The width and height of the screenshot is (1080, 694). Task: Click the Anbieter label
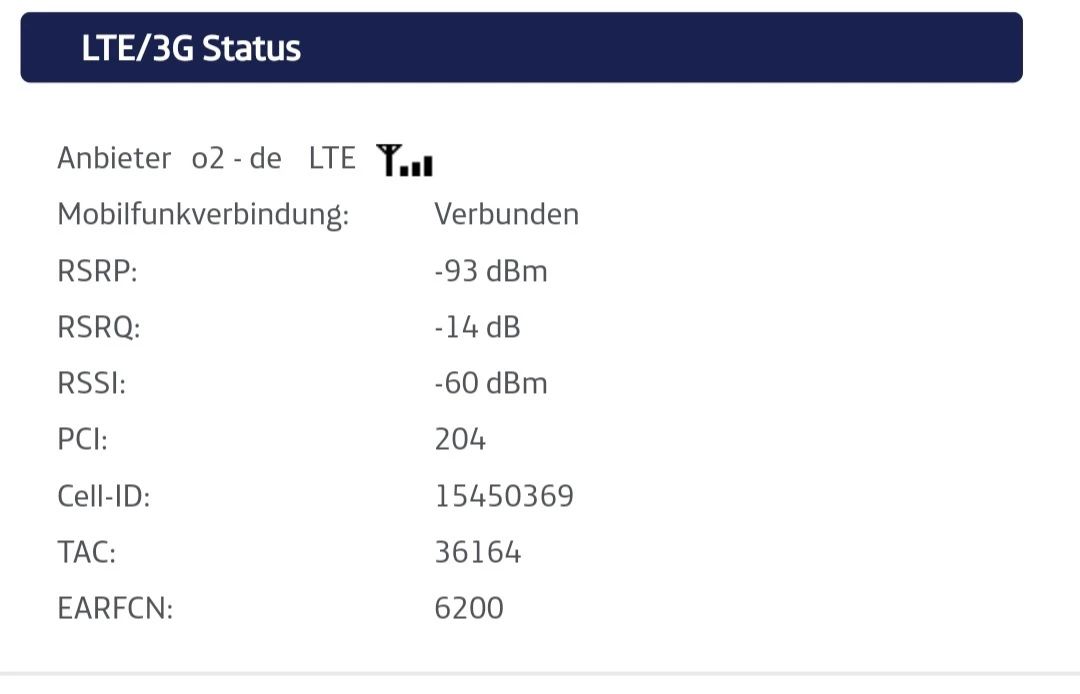[114, 159]
